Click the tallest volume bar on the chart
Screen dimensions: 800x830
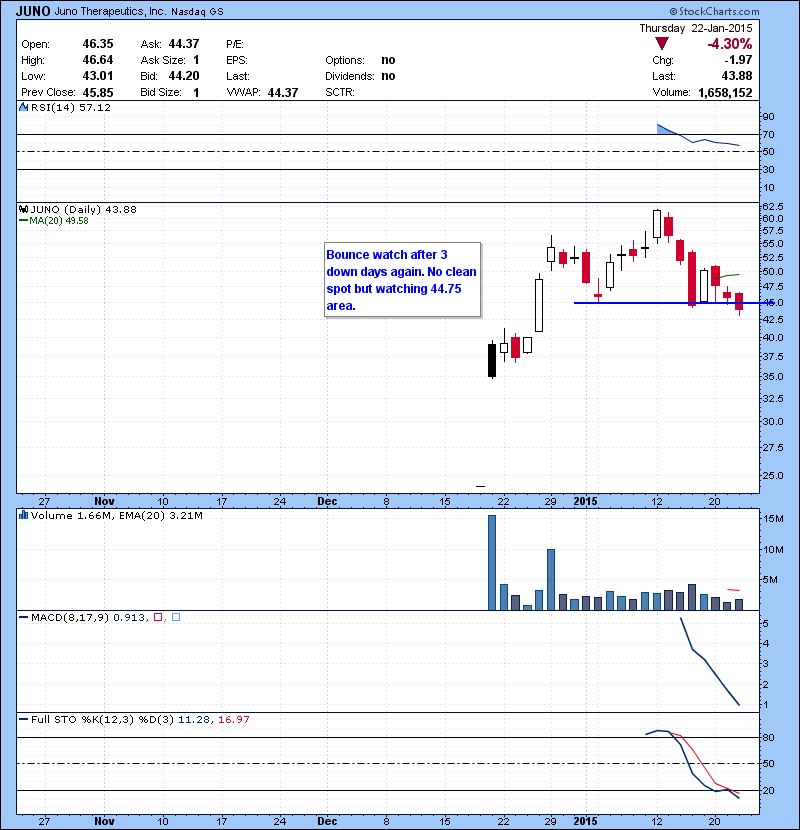pos(492,563)
